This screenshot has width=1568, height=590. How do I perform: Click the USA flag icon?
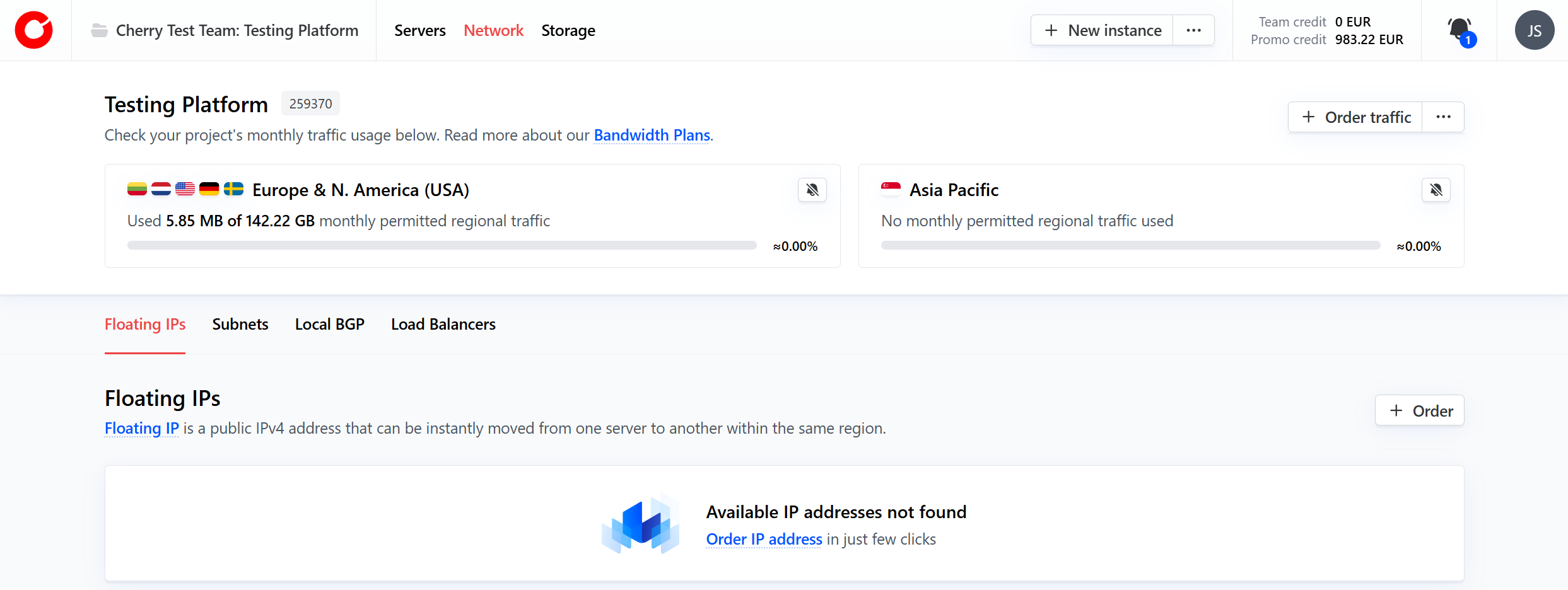(185, 189)
